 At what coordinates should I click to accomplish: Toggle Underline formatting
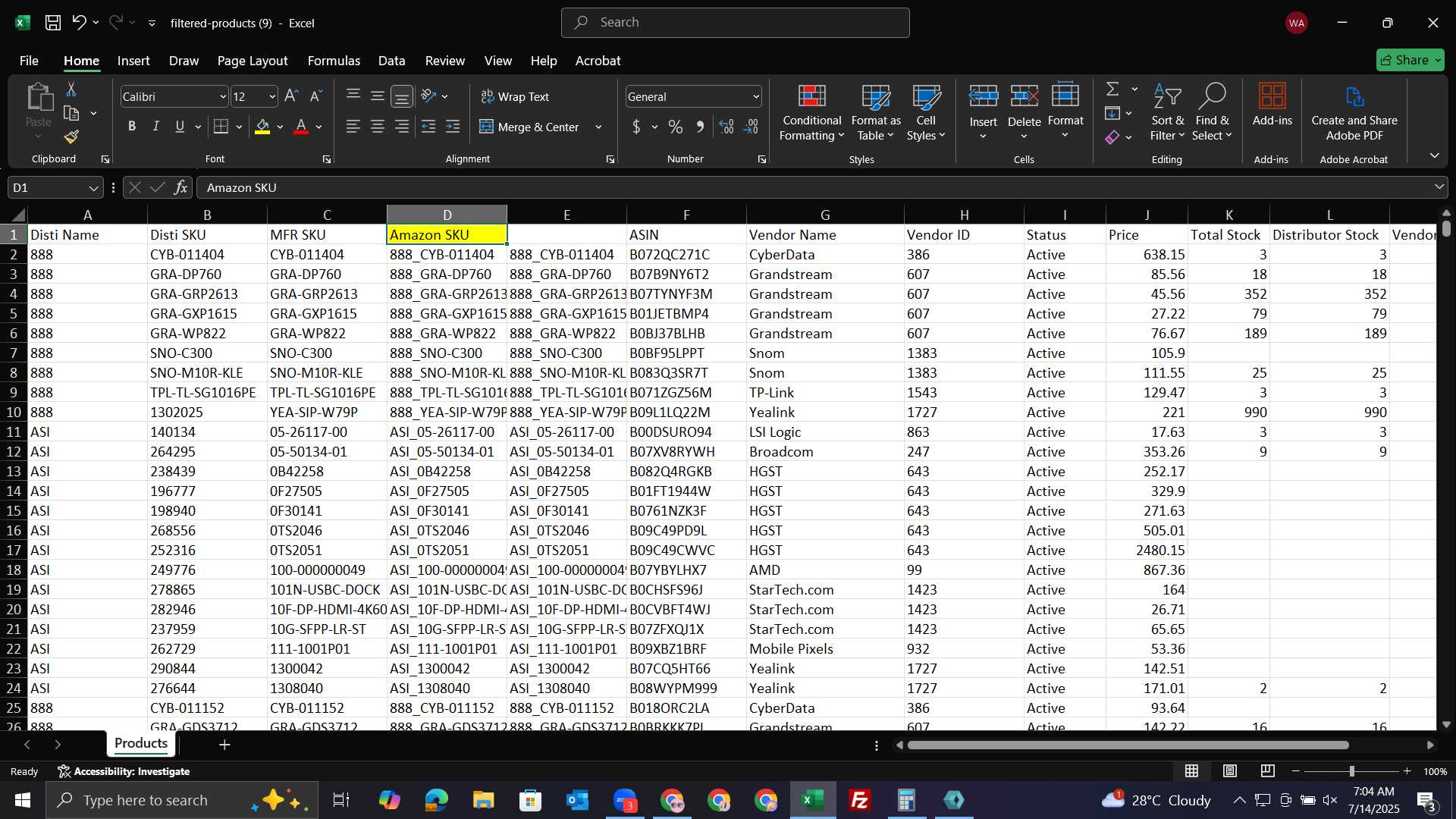[x=180, y=127]
